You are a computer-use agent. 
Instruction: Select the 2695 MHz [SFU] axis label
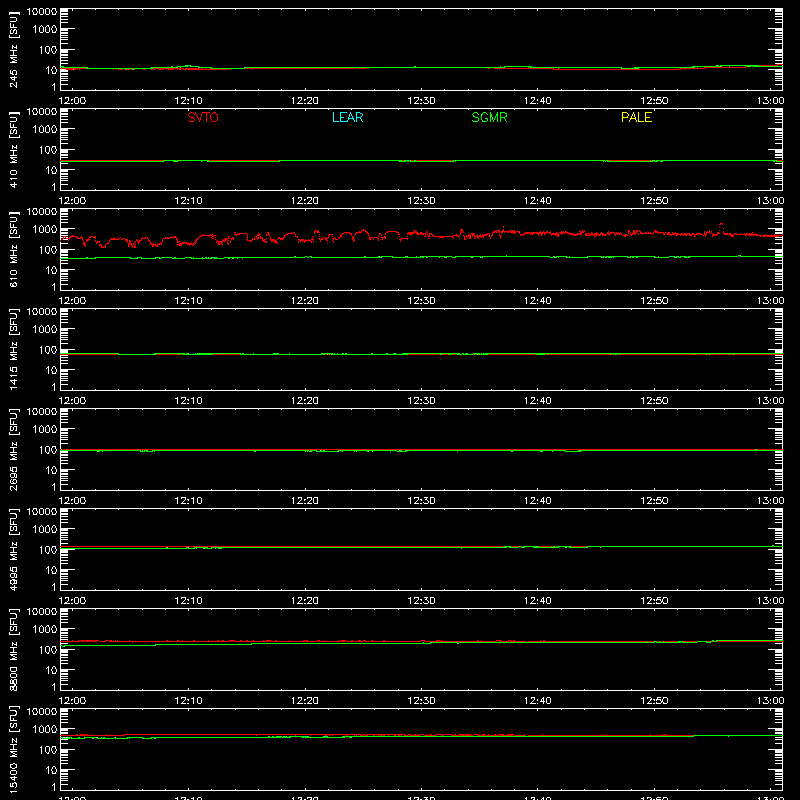tap(14, 449)
